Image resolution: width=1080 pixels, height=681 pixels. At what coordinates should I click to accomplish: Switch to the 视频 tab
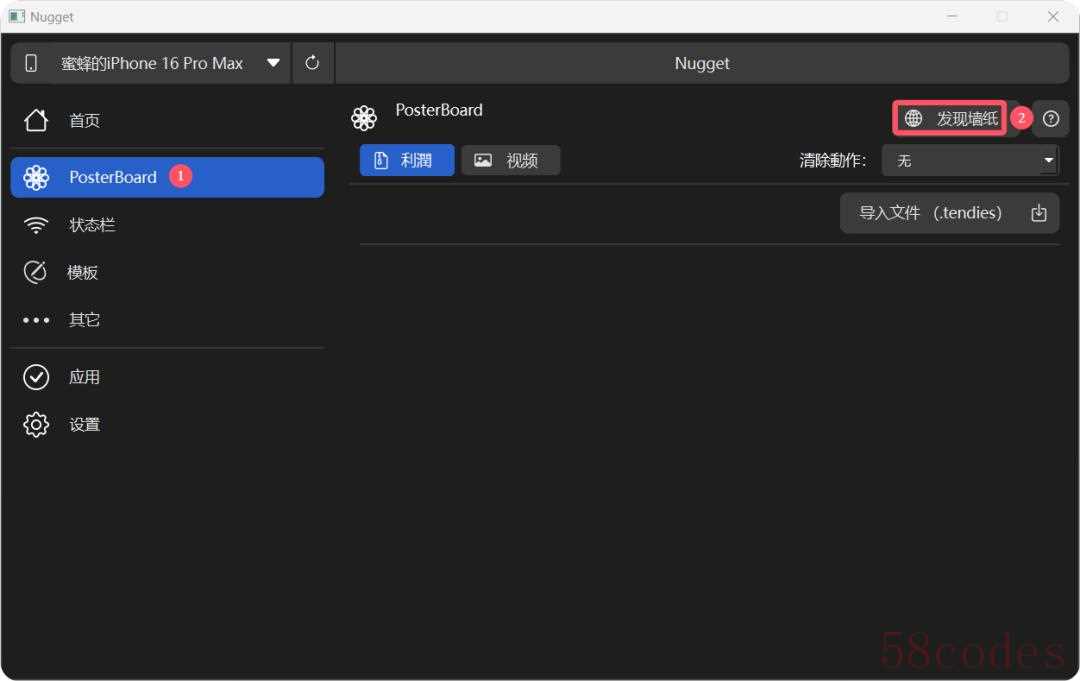tap(510, 160)
